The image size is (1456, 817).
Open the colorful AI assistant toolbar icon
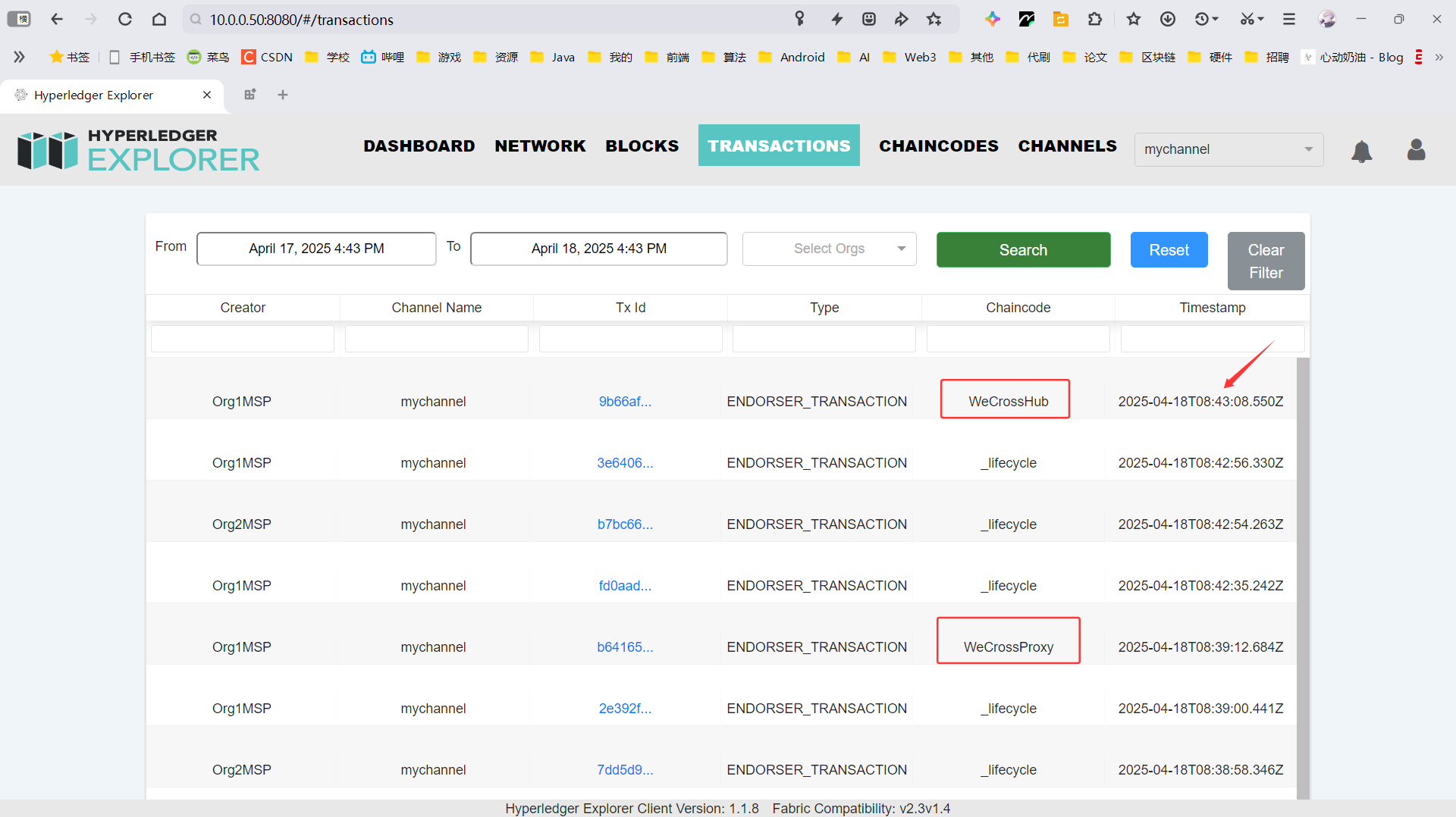pyautogui.click(x=993, y=19)
